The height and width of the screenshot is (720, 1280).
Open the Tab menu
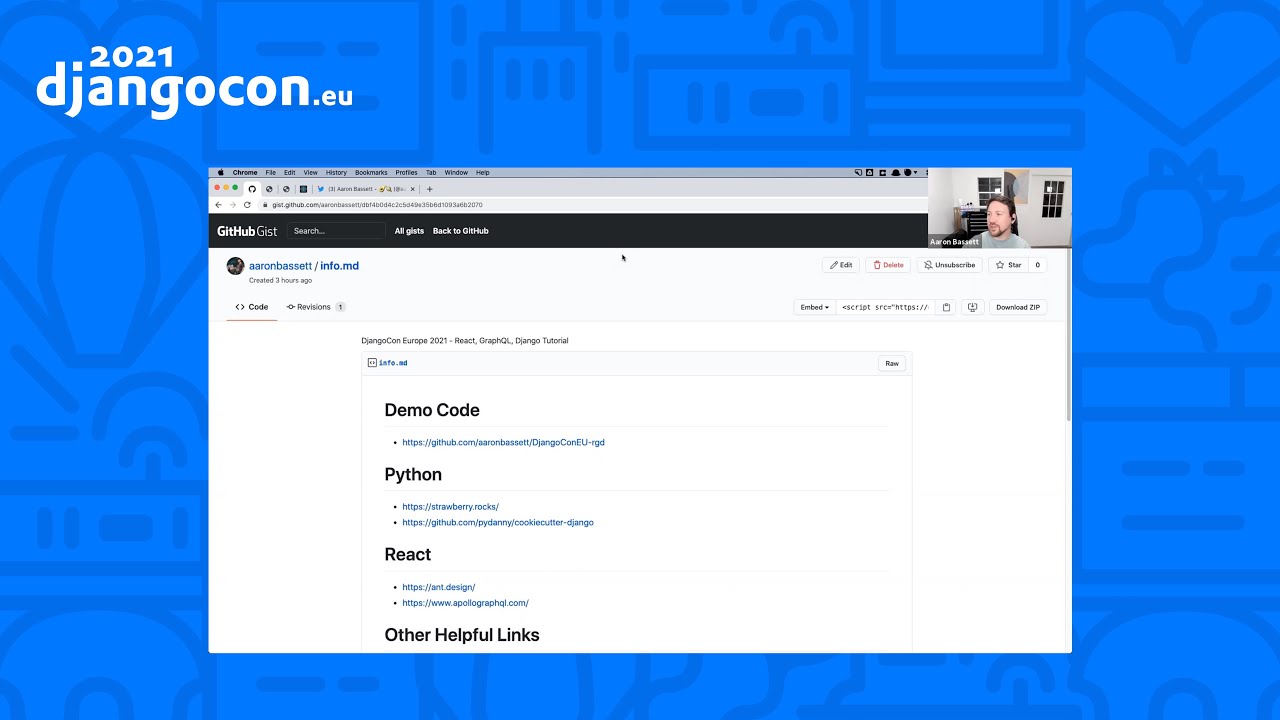coord(431,172)
